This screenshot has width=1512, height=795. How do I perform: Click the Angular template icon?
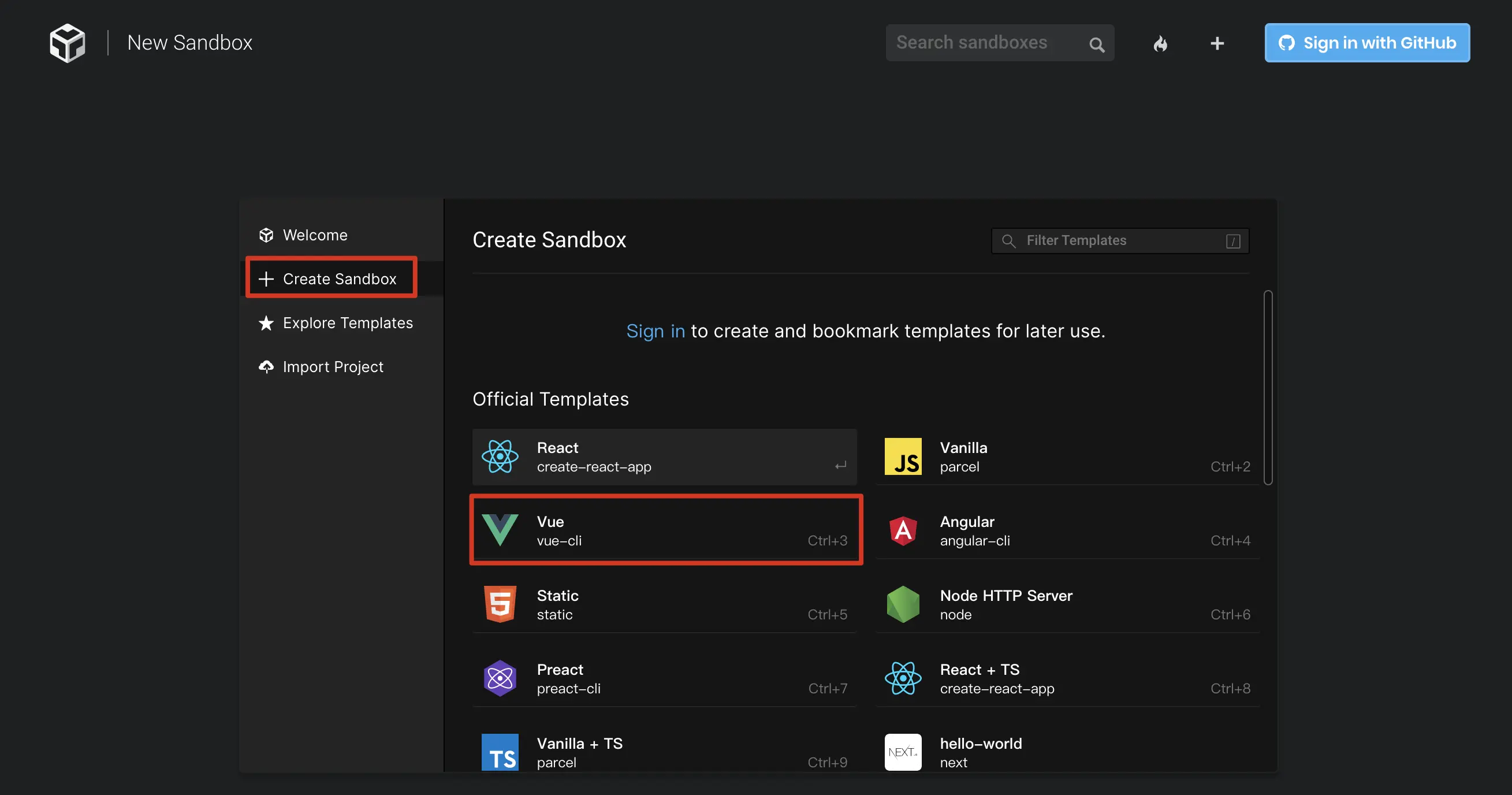click(x=903, y=531)
